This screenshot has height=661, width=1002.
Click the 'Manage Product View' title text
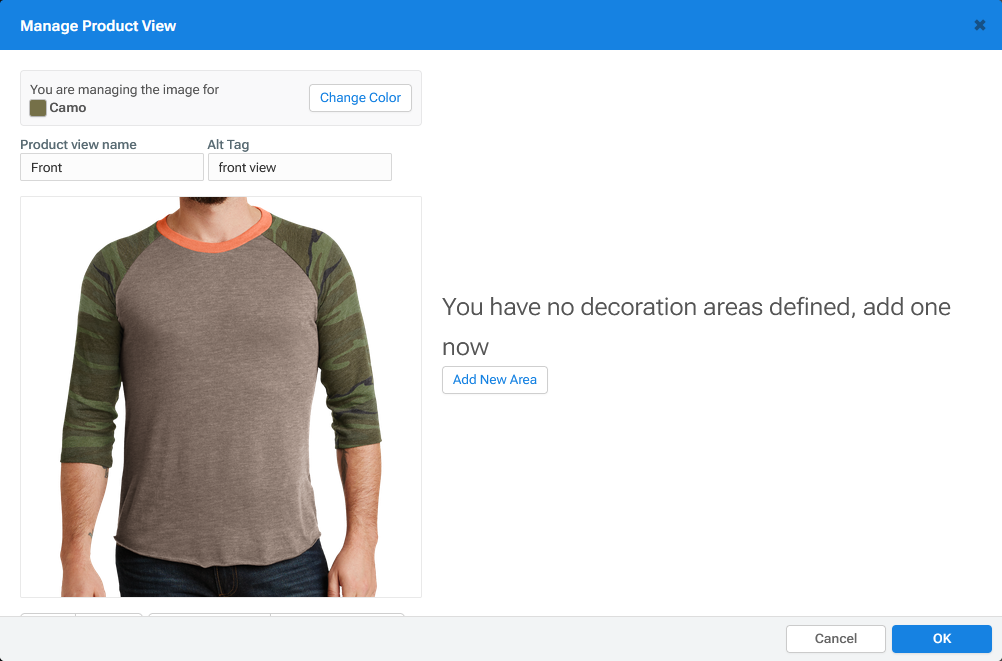[98, 26]
